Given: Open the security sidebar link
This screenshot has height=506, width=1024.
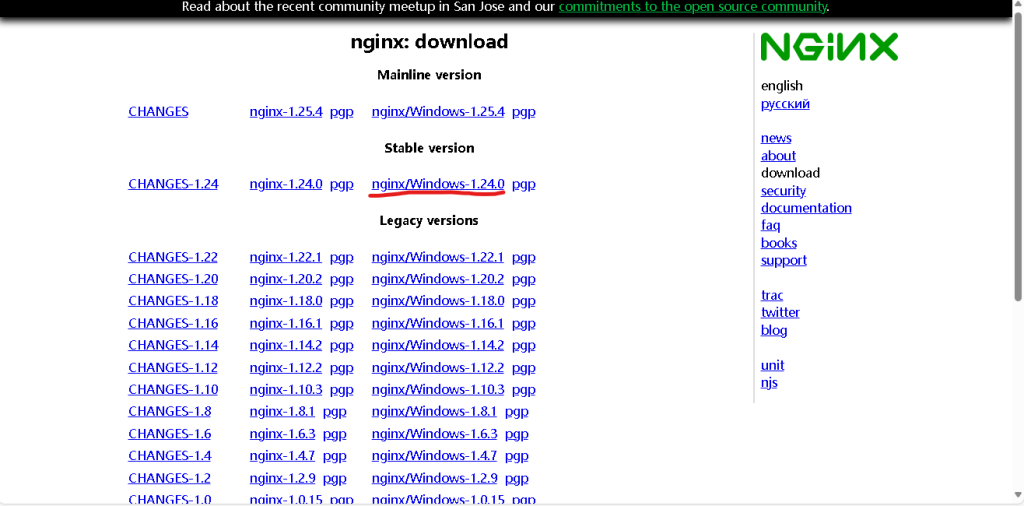Looking at the screenshot, I should tap(783, 191).
